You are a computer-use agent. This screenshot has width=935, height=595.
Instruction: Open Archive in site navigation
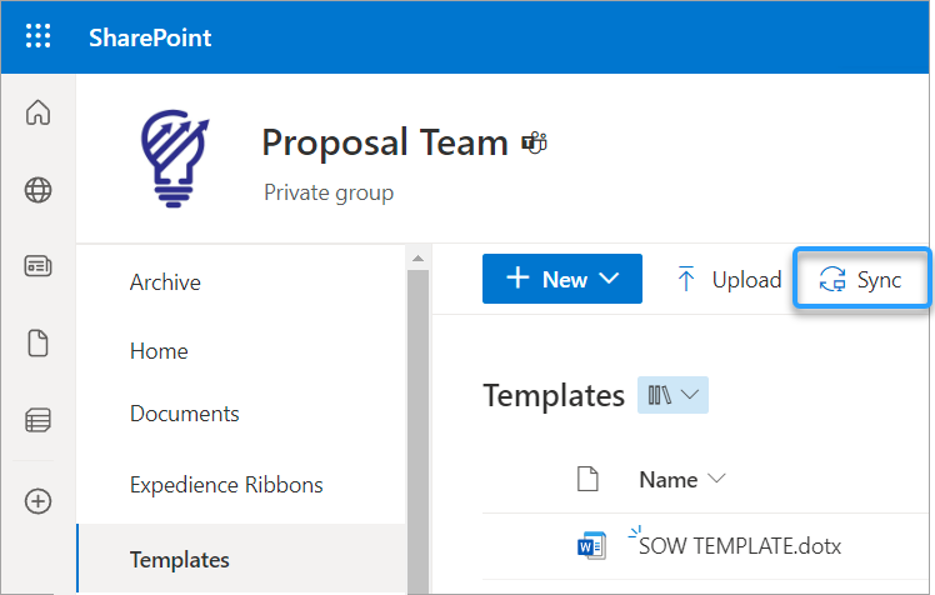165,283
